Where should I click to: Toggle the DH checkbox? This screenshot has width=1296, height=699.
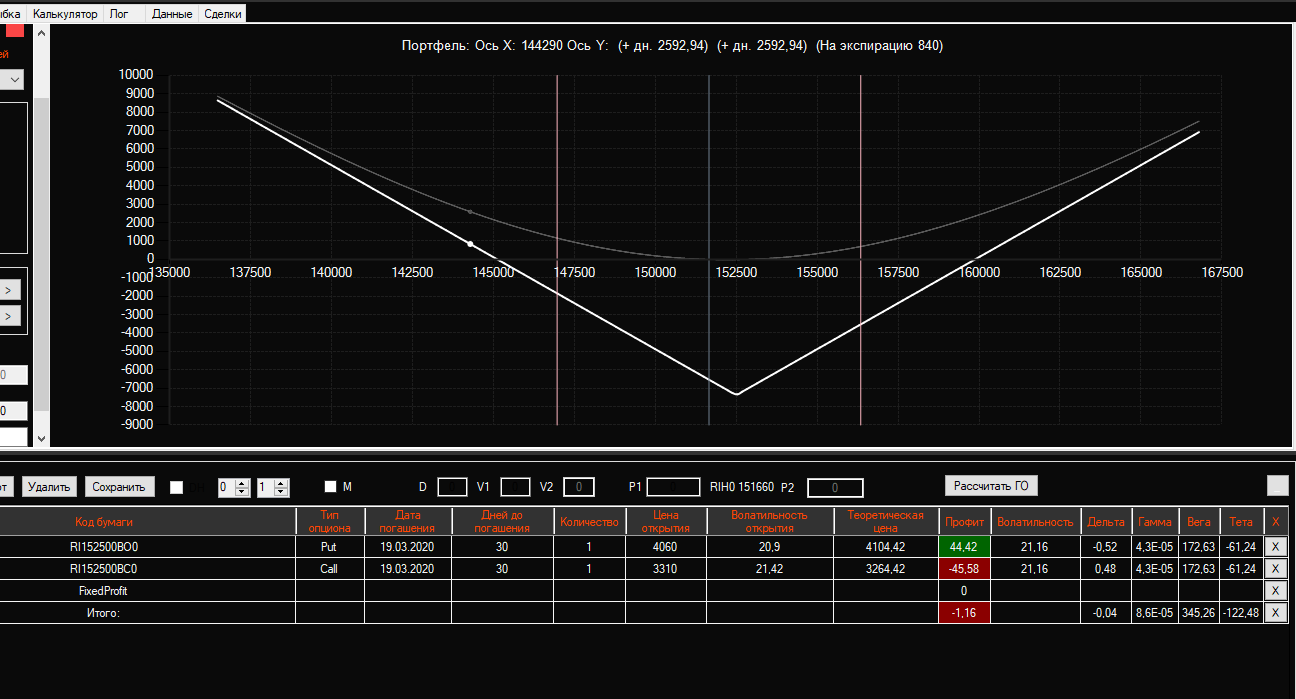[177, 487]
